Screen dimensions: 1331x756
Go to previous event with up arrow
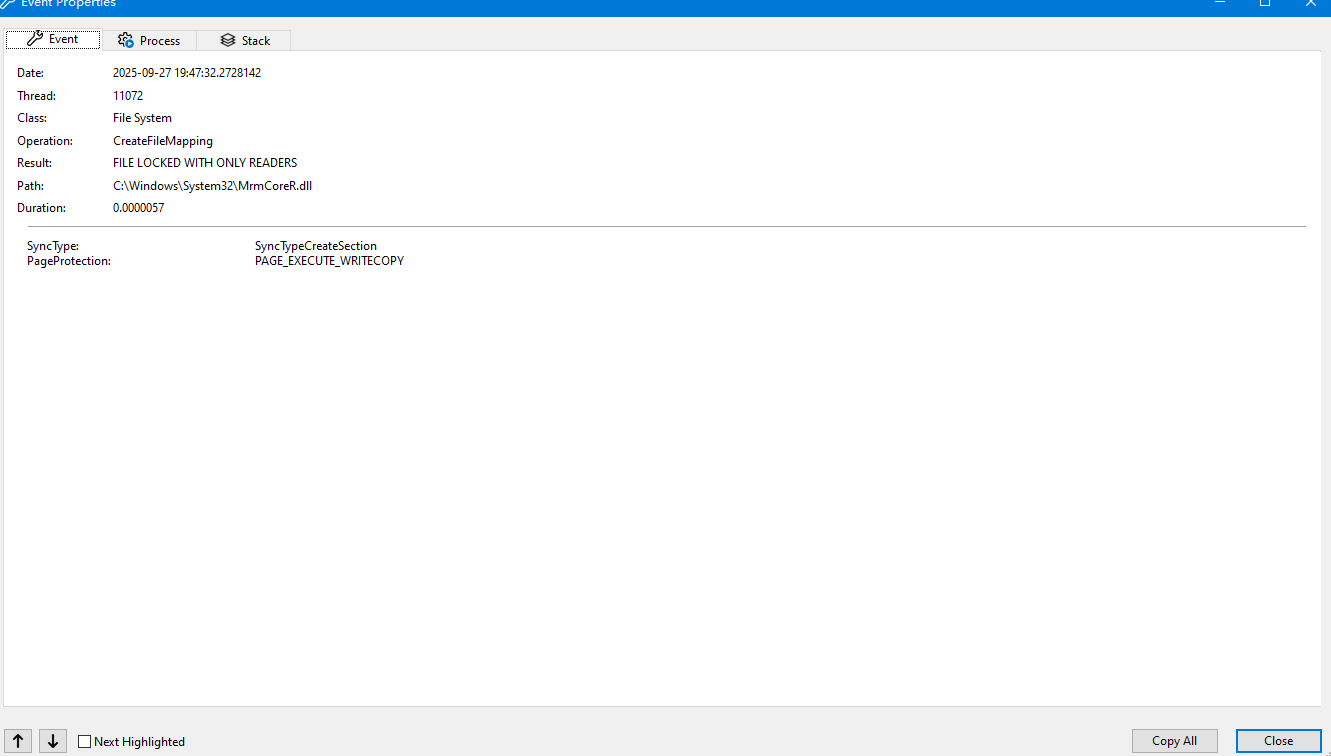[x=19, y=741]
